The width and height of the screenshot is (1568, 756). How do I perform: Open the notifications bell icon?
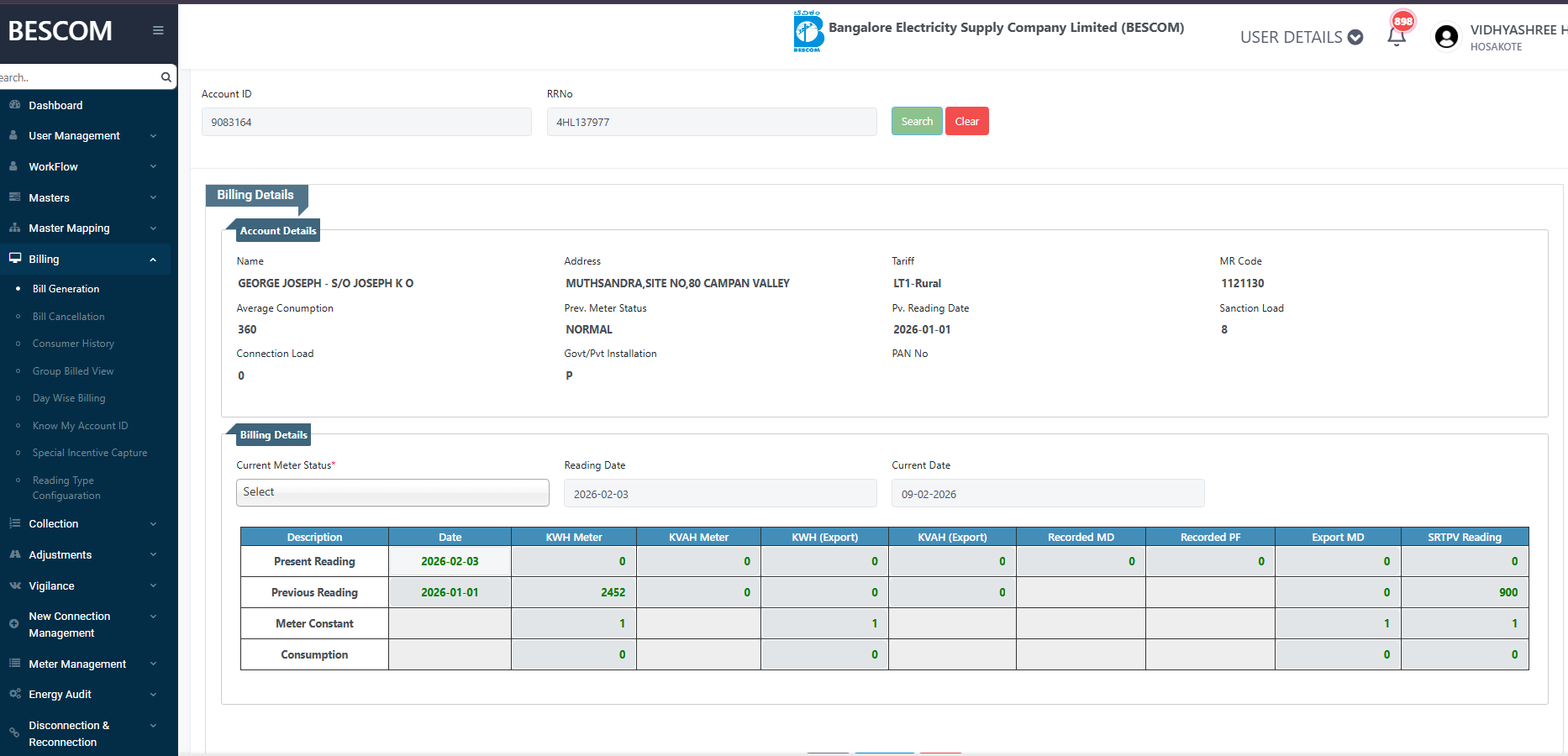1397,36
